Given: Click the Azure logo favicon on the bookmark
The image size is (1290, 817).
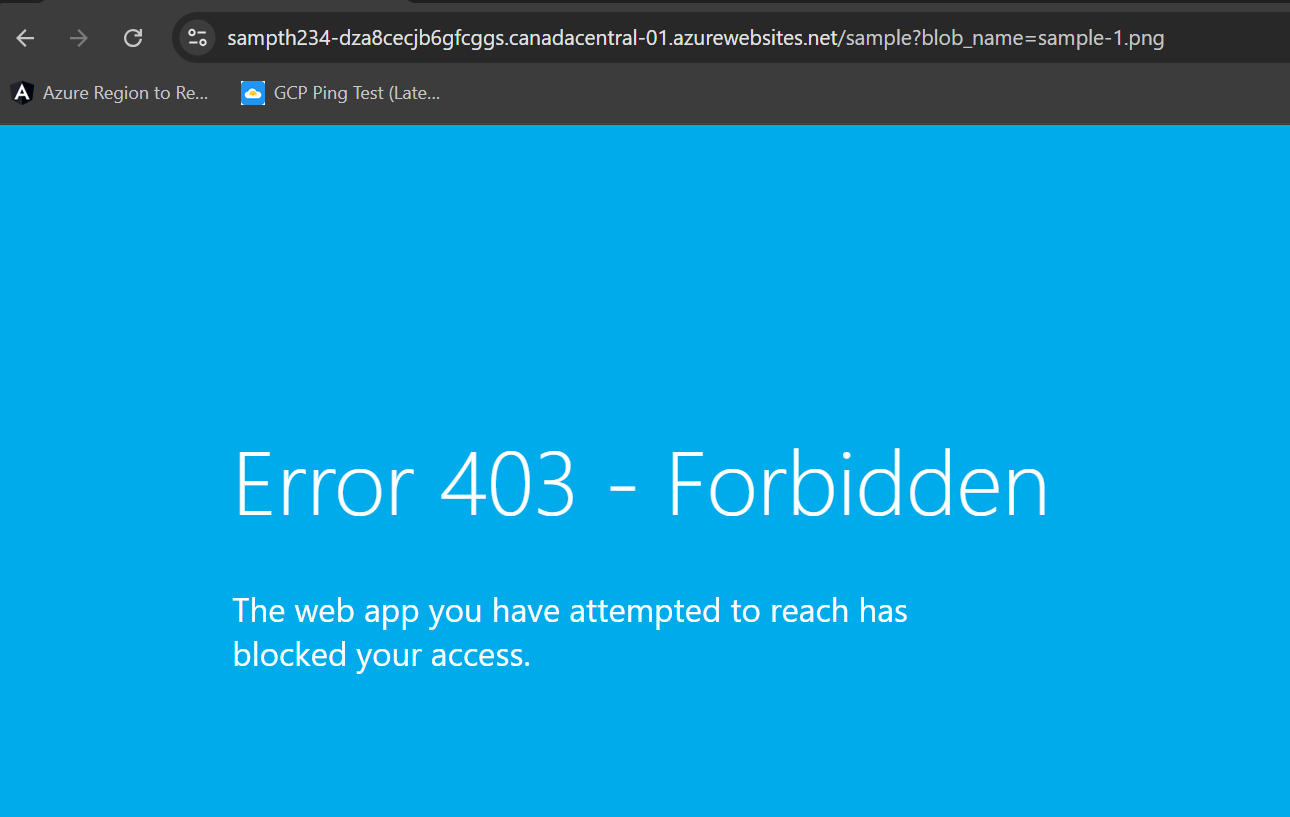Looking at the screenshot, I should pos(21,92).
